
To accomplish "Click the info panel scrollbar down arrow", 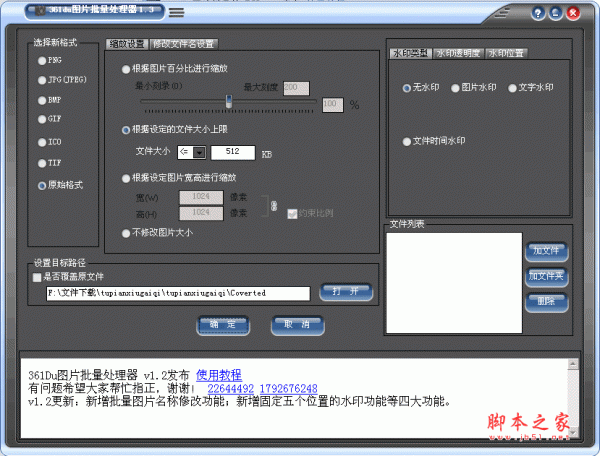I will click(x=573, y=433).
